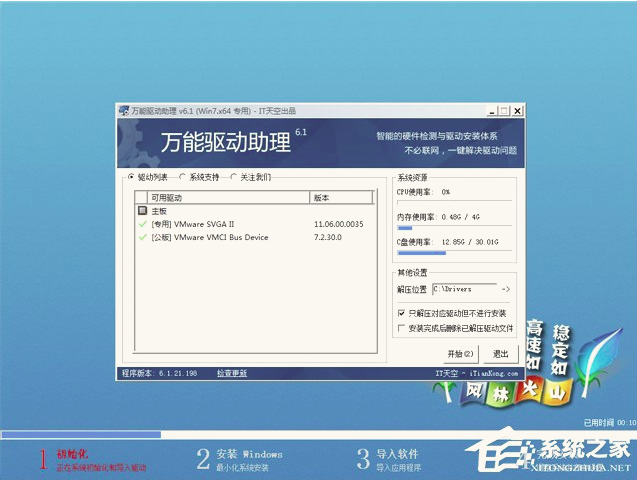Screen dimensions: 637x480
Task: Select the [专用] VMware SVGA II row text
Action: (x=193, y=224)
